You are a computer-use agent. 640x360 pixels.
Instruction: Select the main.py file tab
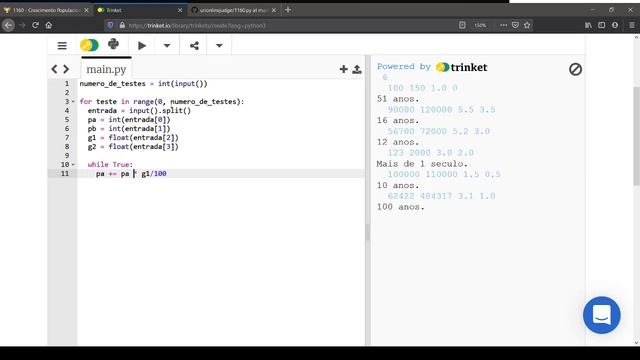(106, 69)
